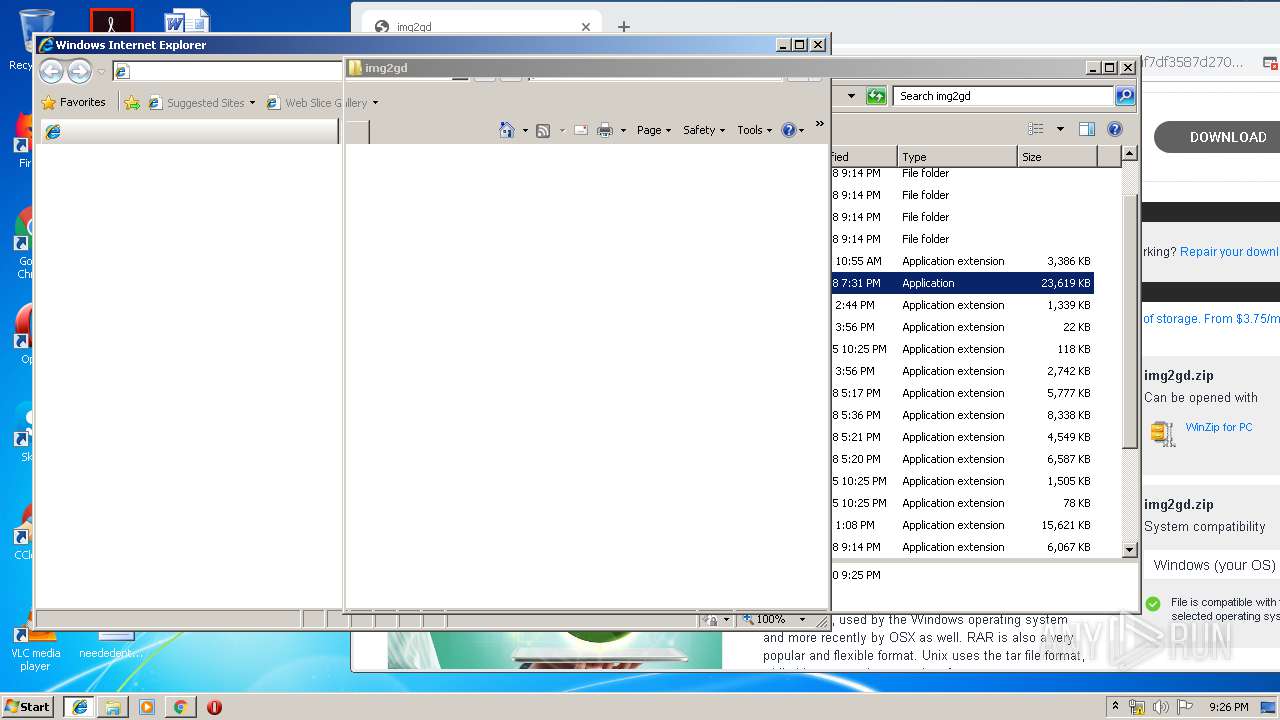Focus the Search img2gd box
The width and height of the screenshot is (1280, 720).
[x=1003, y=96]
